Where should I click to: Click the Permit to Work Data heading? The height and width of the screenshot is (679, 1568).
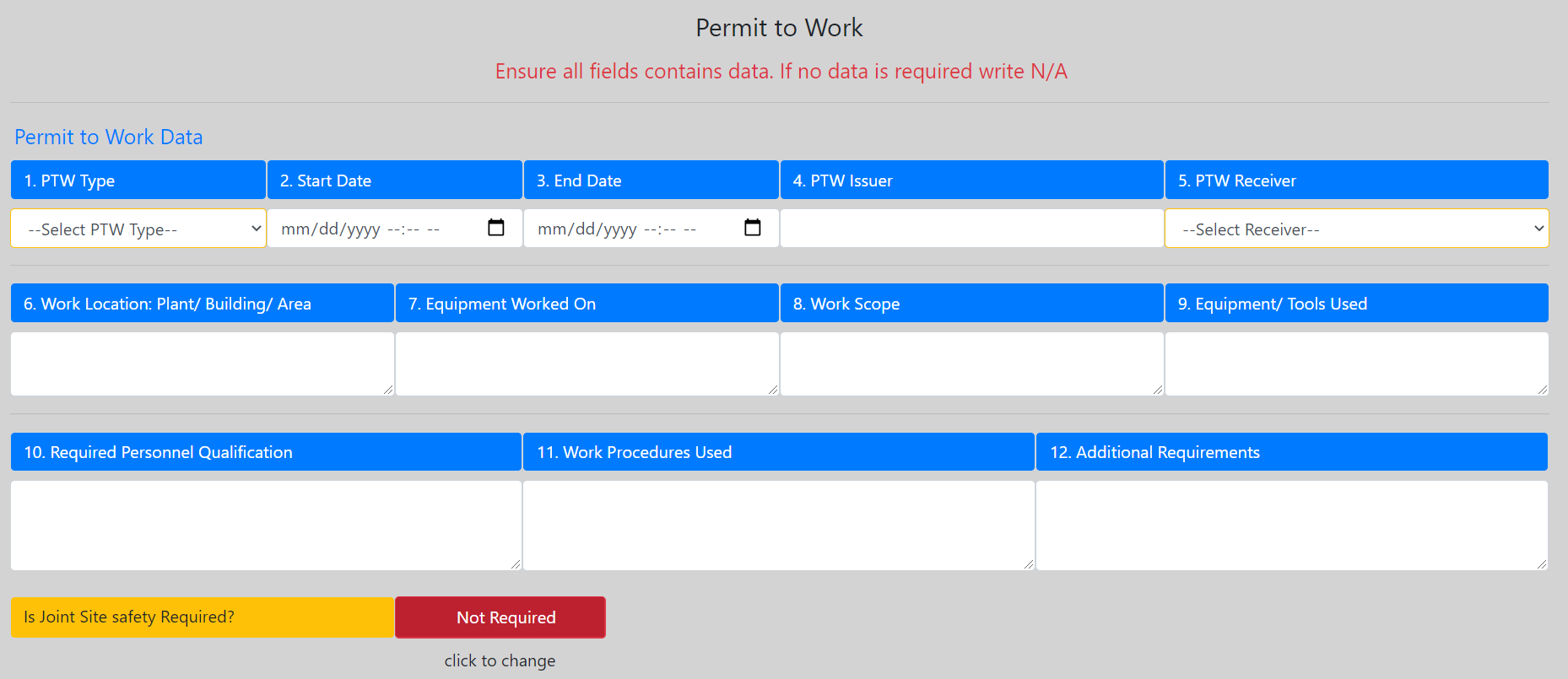(109, 137)
